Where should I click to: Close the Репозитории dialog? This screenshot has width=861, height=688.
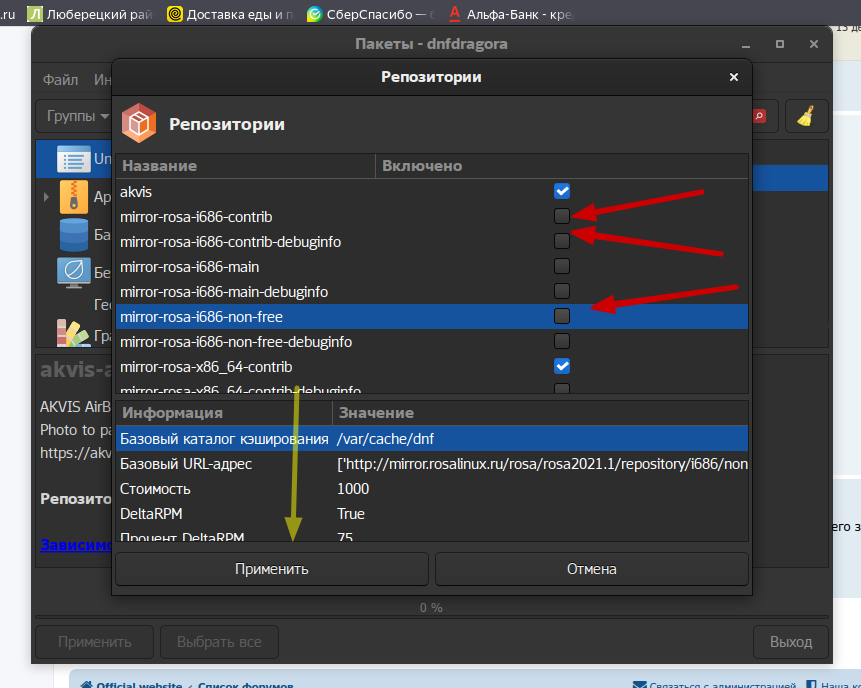[x=734, y=77]
